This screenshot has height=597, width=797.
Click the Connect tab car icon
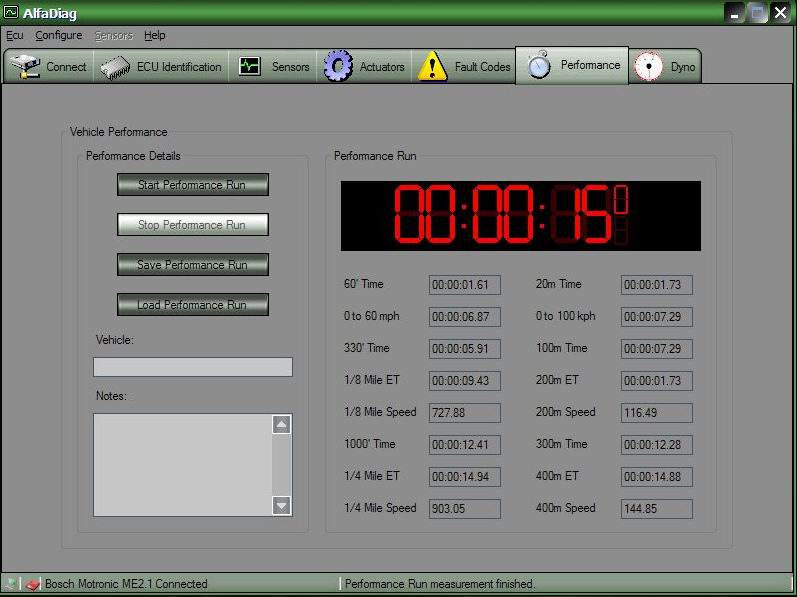(24, 67)
